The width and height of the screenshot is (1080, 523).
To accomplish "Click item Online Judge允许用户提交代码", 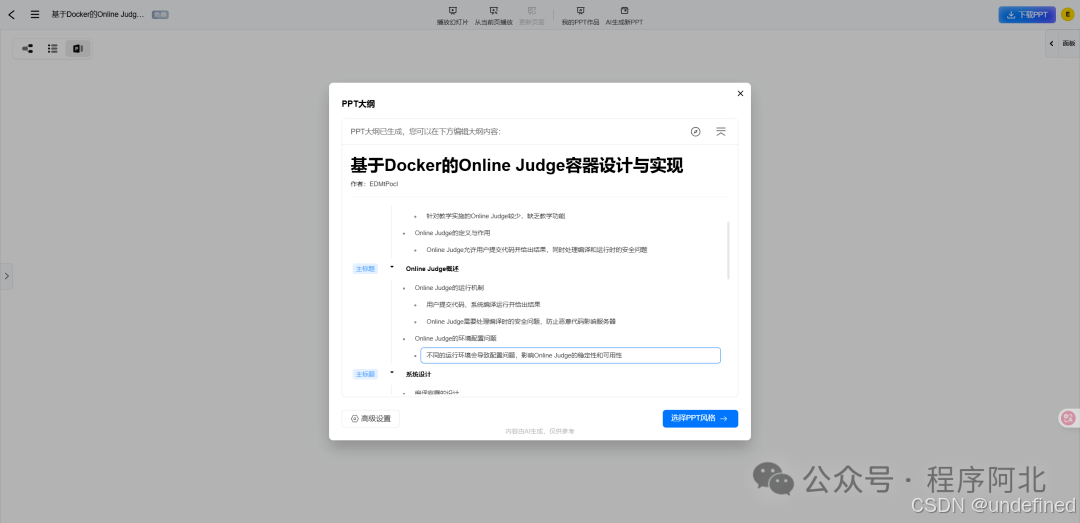I will (x=537, y=250).
